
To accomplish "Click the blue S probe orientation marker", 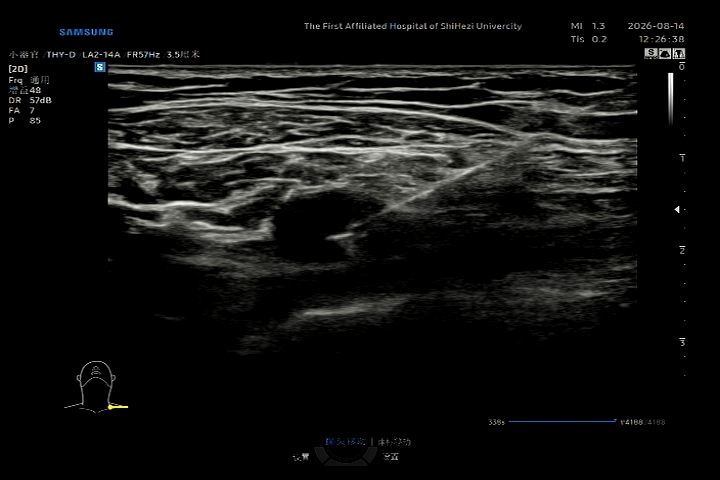I will [100, 68].
